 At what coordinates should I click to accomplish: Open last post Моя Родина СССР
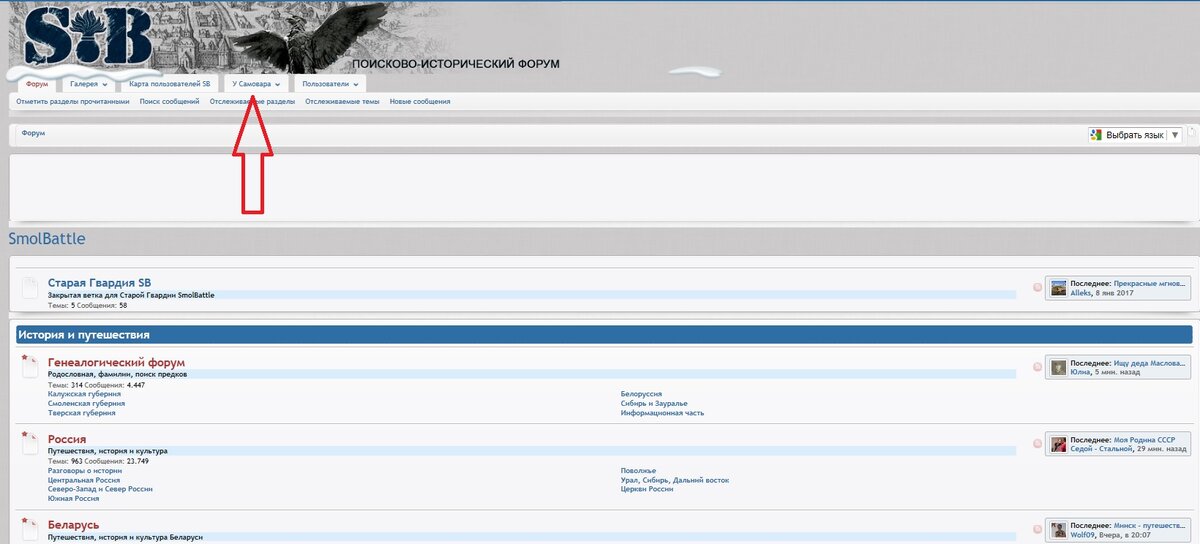(x=1144, y=440)
